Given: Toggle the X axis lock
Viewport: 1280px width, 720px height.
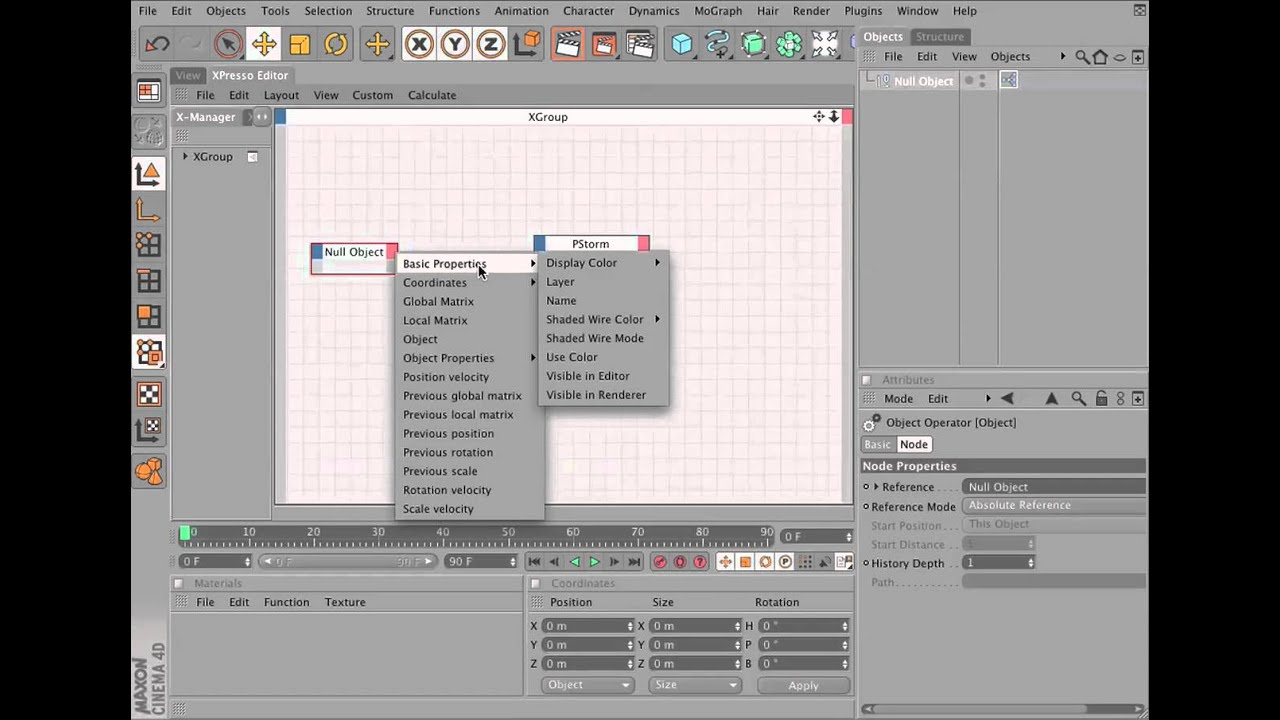Looking at the screenshot, I should point(419,44).
